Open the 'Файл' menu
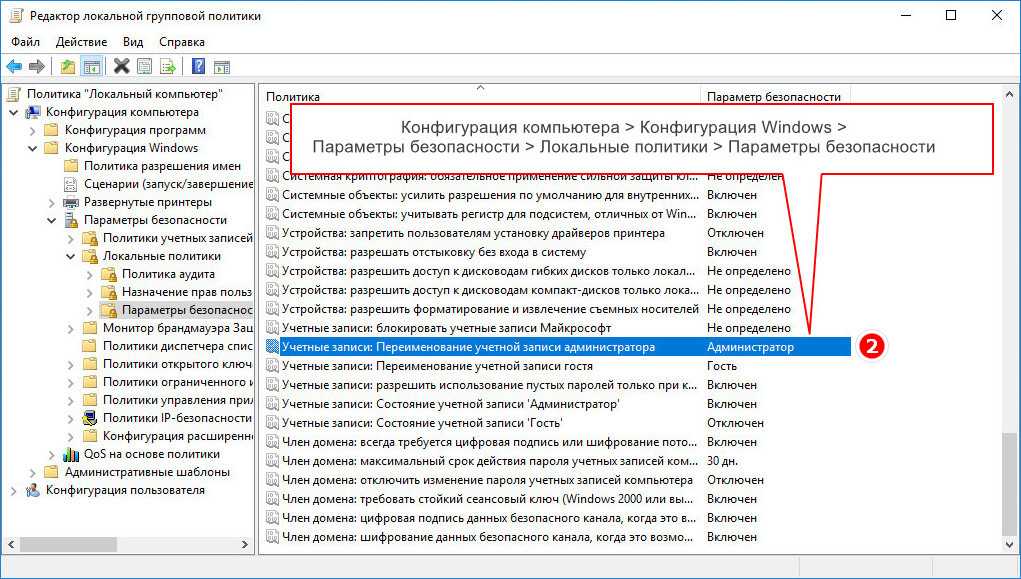The height and width of the screenshot is (579, 1021). [25, 42]
